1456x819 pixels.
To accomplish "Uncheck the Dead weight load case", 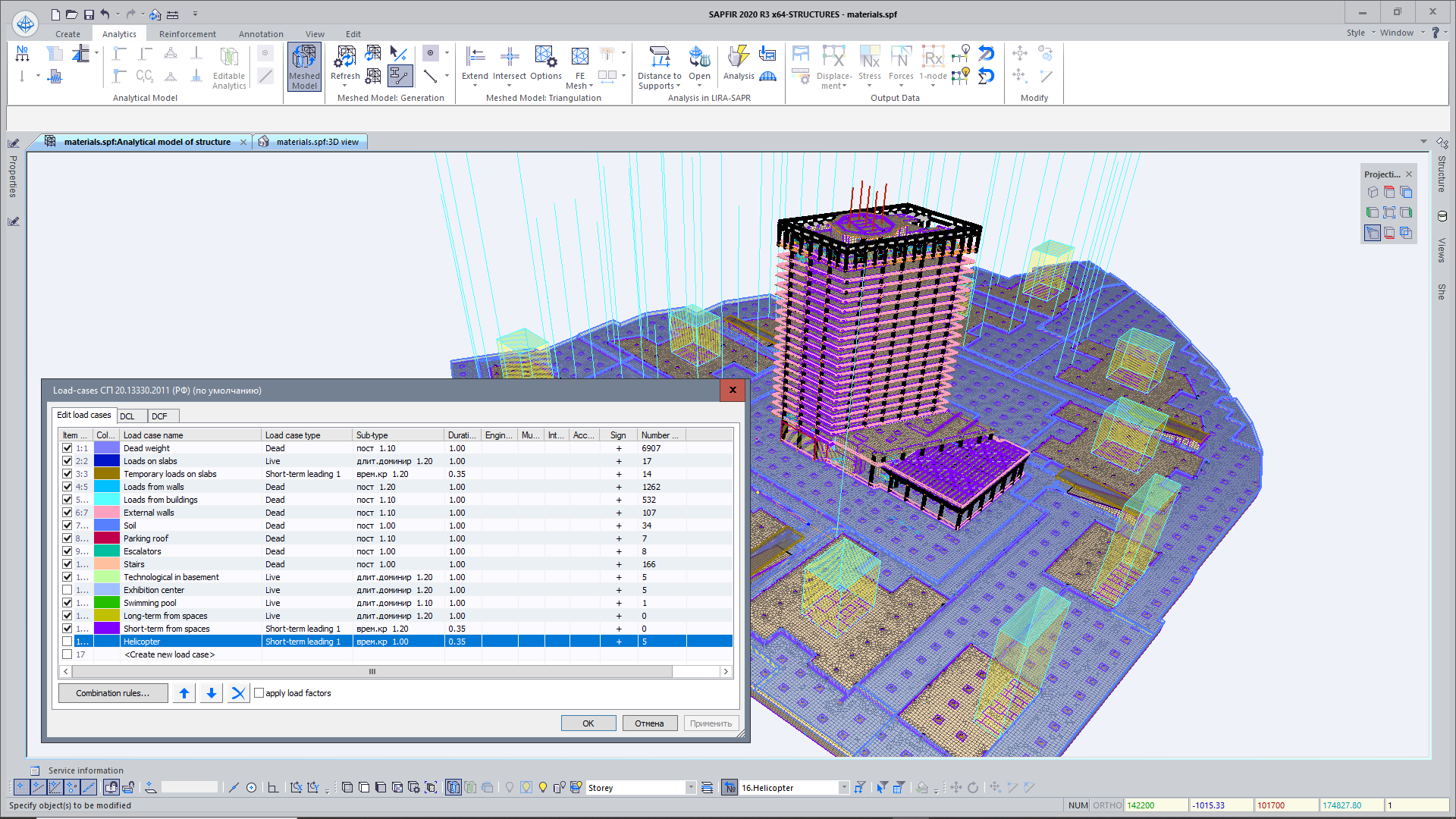I will (x=67, y=448).
